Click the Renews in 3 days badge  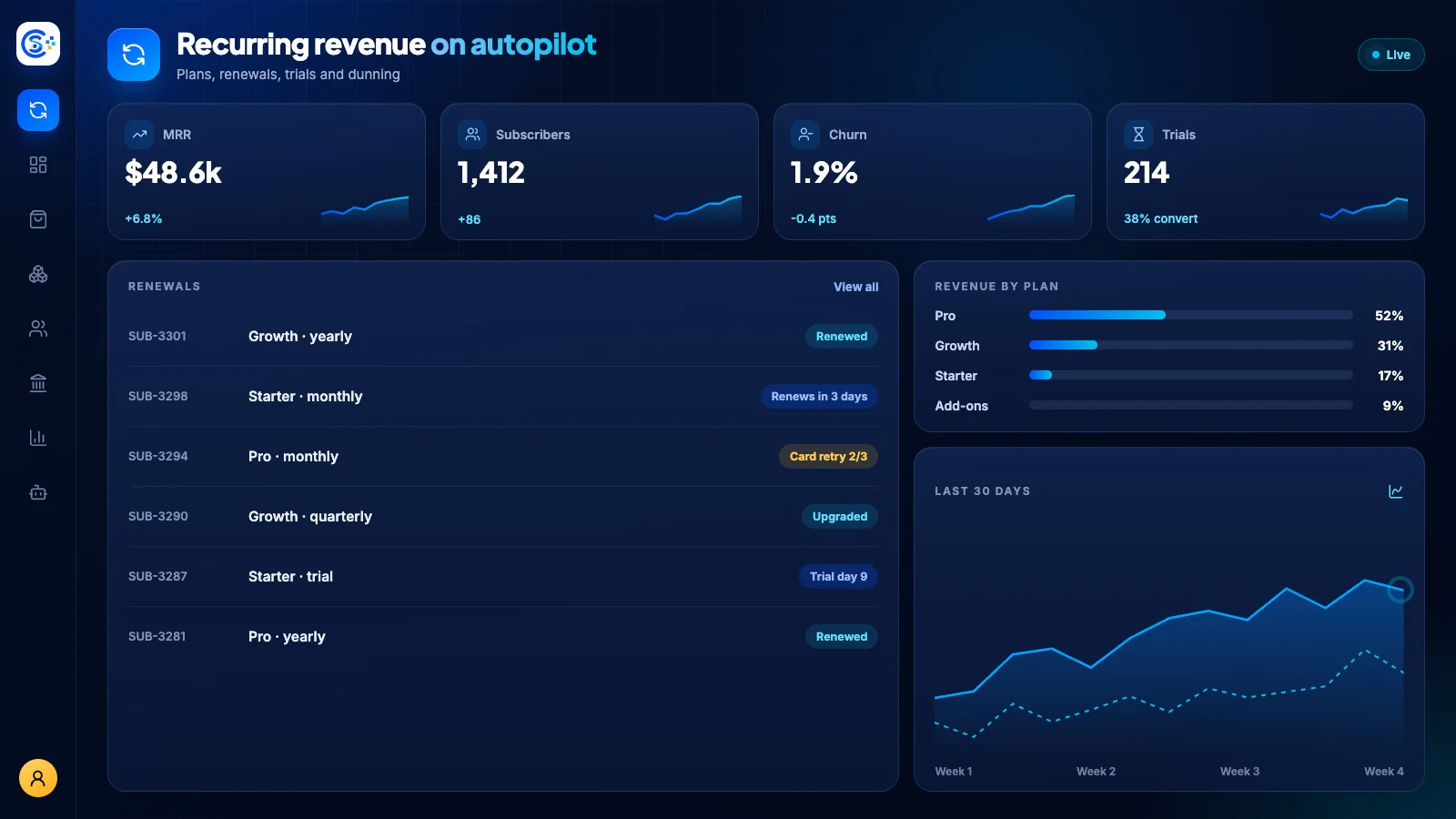[819, 396]
